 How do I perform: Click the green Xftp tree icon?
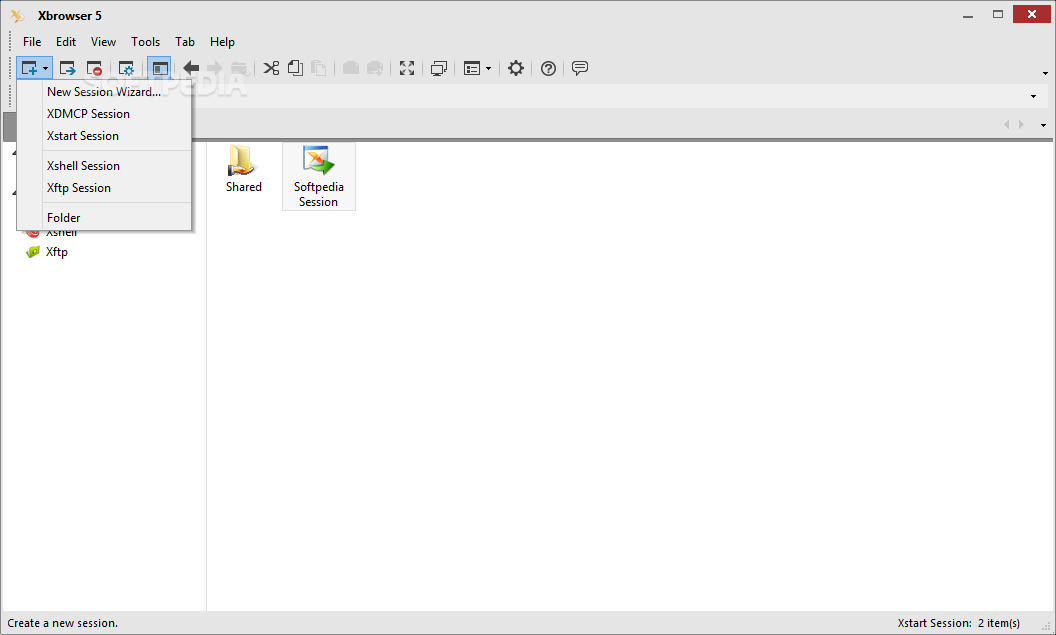click(33, 252)
